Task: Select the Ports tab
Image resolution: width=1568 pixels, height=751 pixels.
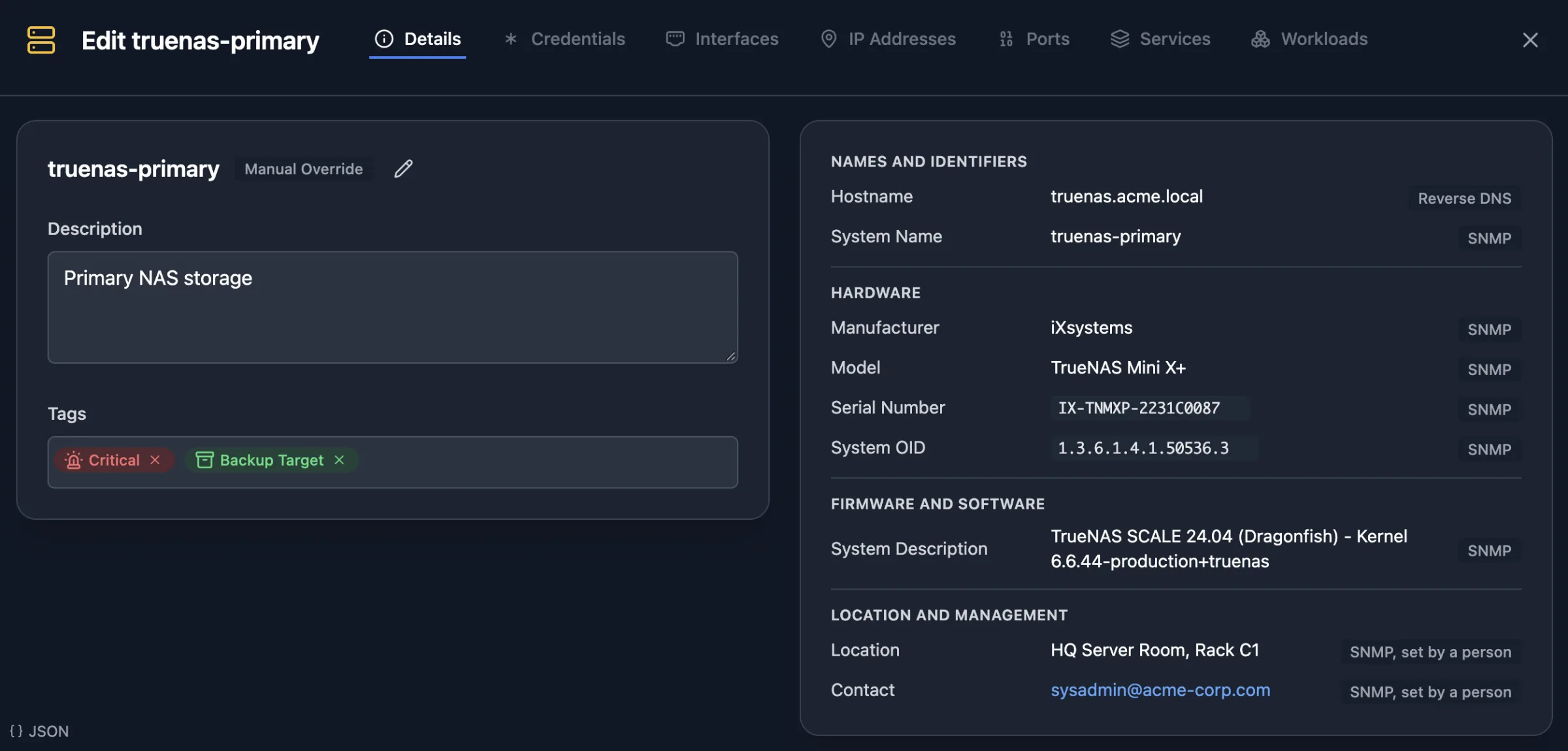Action: point(1034,39)
